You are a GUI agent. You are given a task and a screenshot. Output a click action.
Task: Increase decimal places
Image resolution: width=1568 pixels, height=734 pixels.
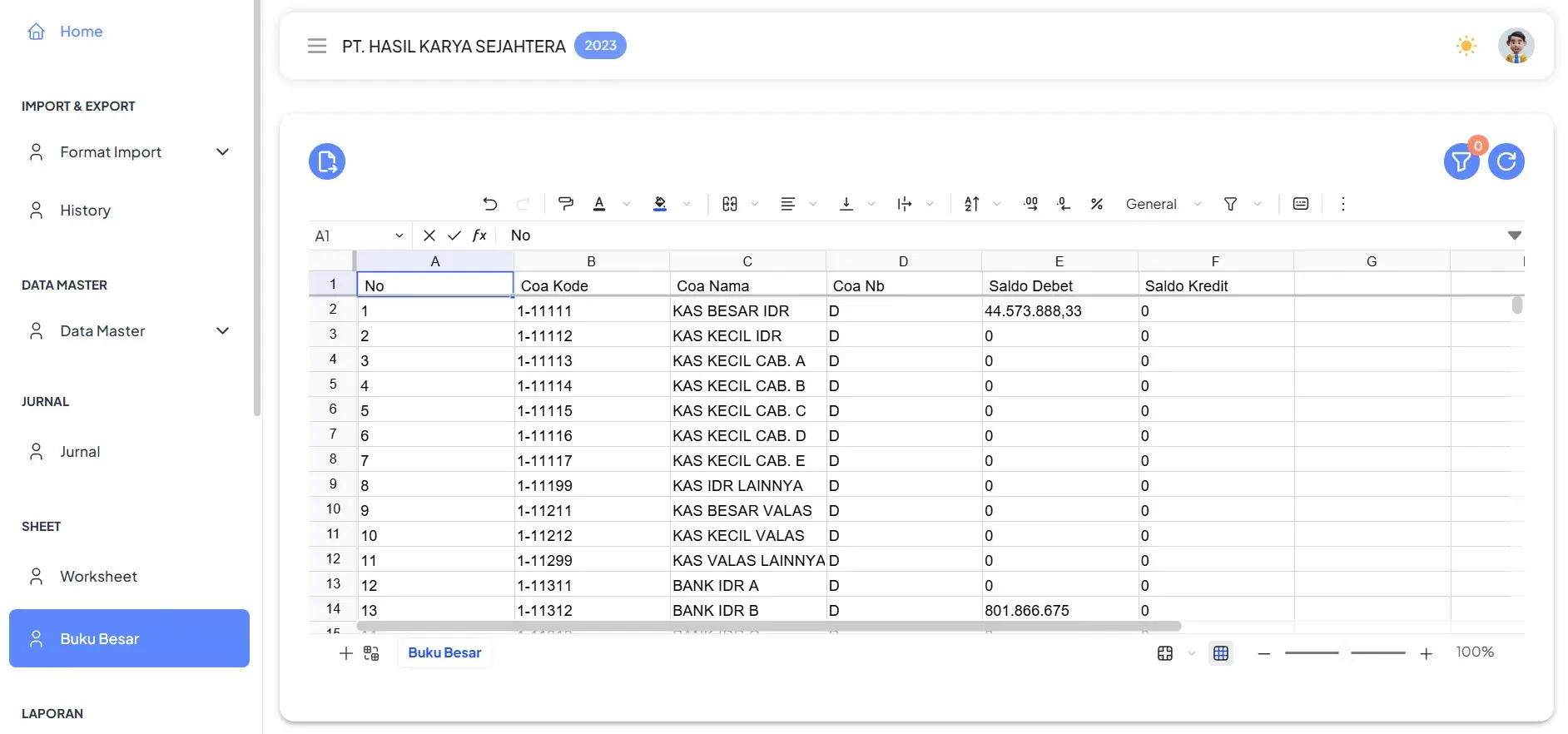click(1031, 204)
